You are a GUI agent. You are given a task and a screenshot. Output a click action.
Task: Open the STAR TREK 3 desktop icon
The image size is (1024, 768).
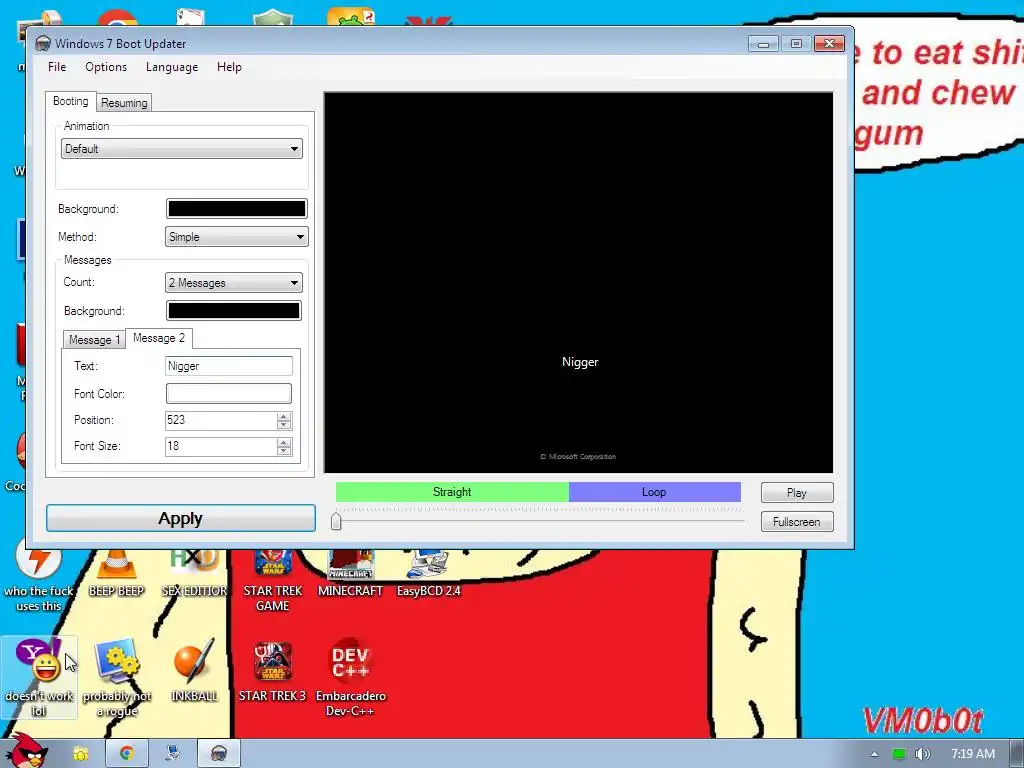[x=272, y=671]
